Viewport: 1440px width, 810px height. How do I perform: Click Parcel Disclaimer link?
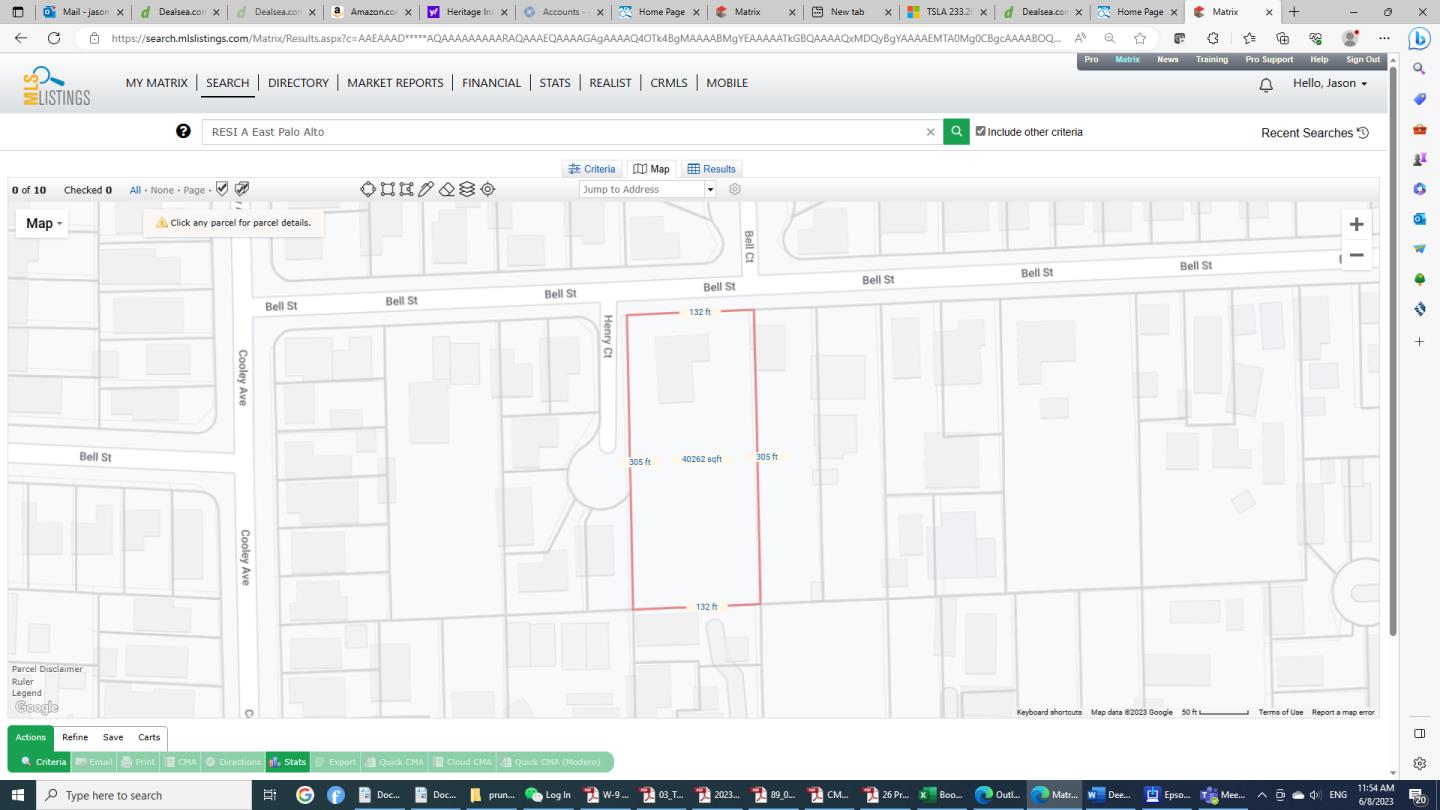[47, 669]
